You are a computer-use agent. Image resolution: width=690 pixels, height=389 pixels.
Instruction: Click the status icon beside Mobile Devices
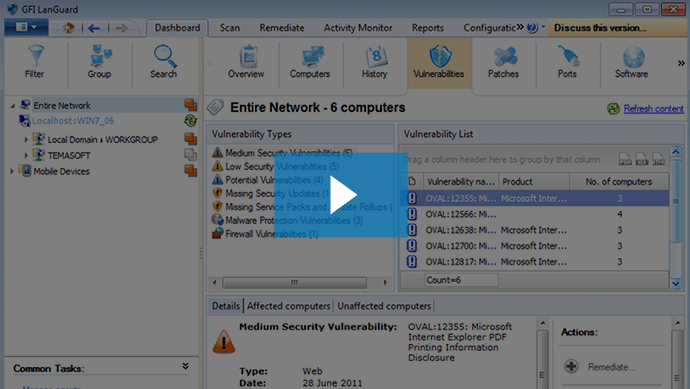coord(191,170)
